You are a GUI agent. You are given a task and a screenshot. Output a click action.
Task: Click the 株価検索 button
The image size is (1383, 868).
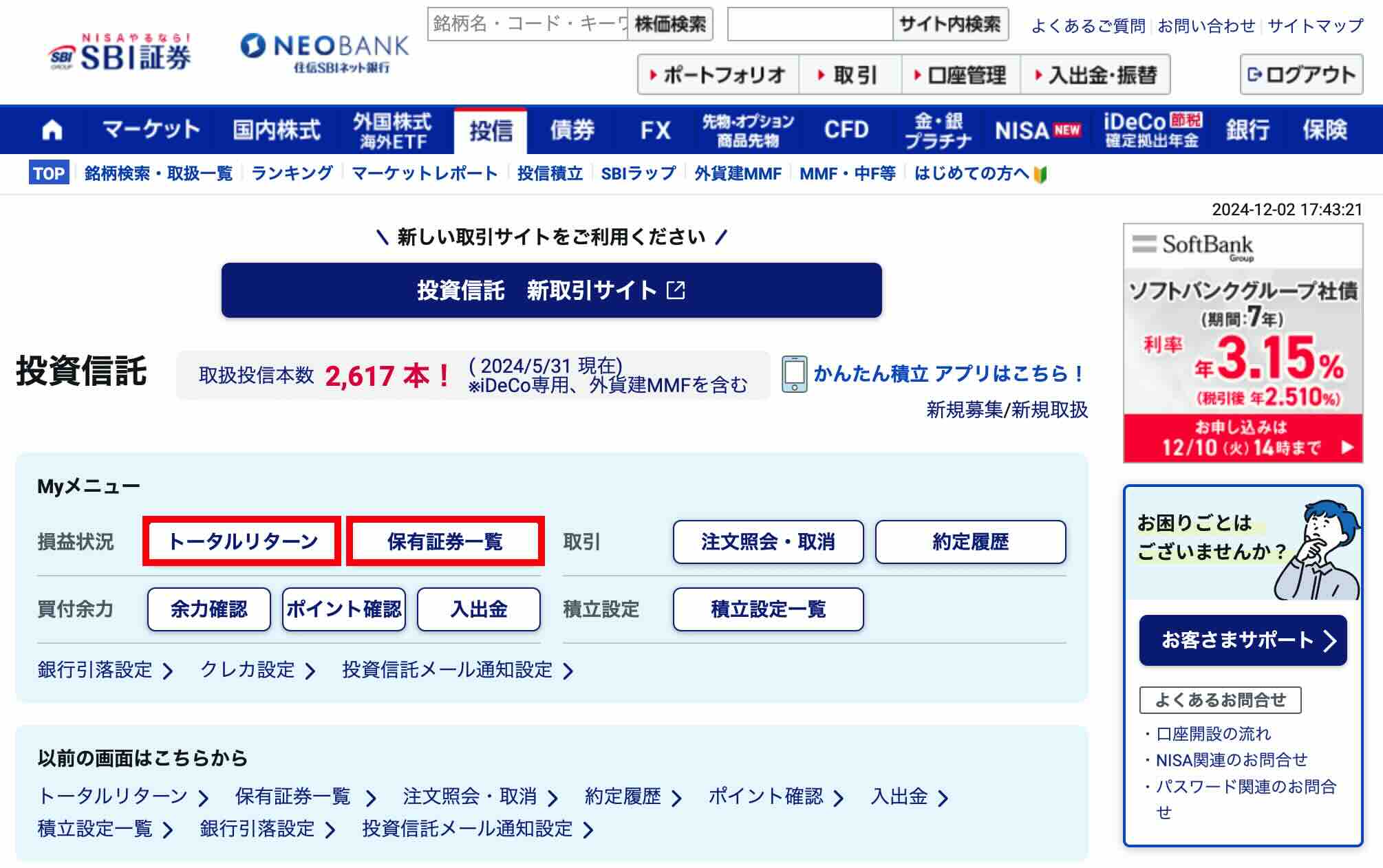point(670,25)
